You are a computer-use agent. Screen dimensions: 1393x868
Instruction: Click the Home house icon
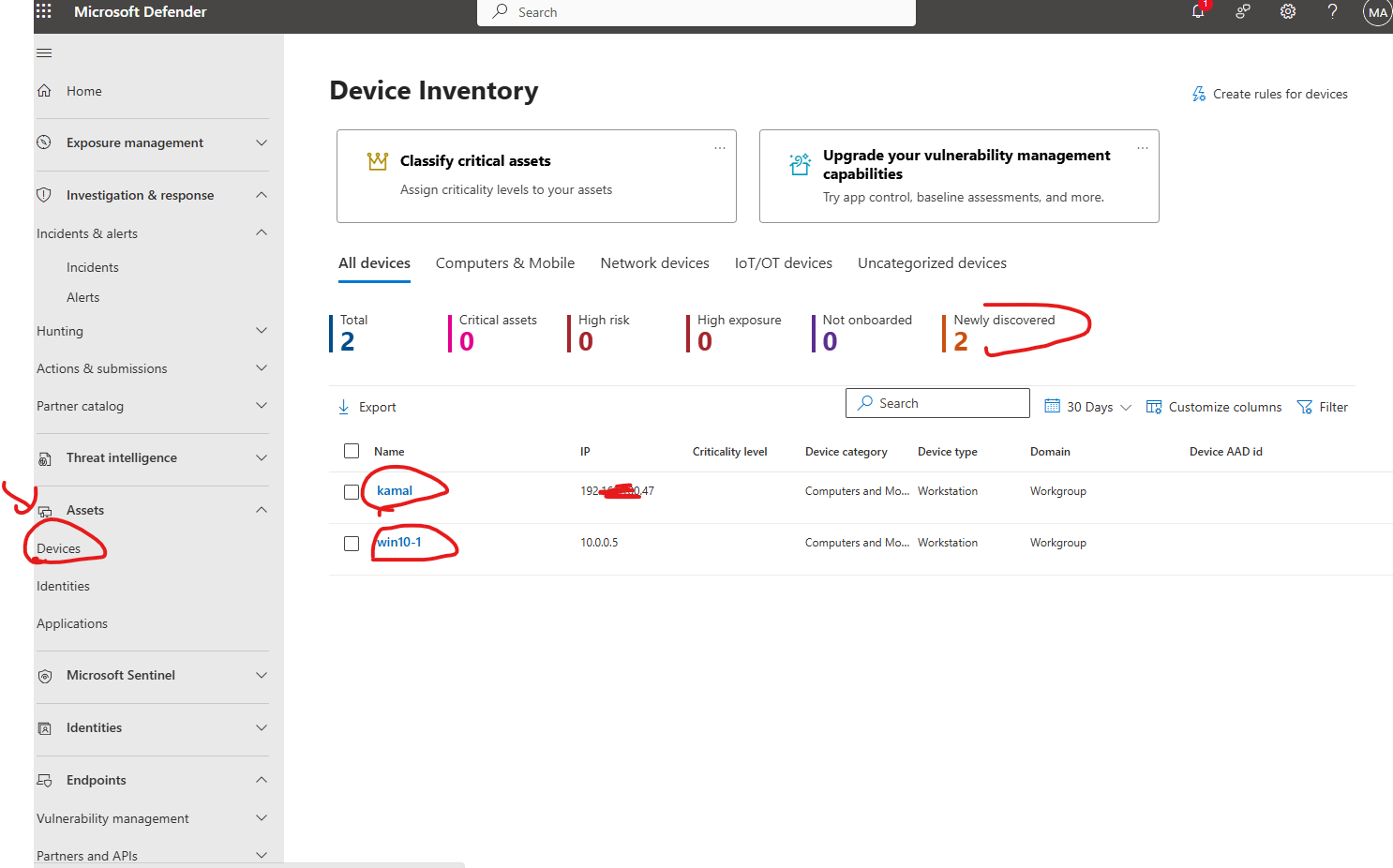(44, 91)
